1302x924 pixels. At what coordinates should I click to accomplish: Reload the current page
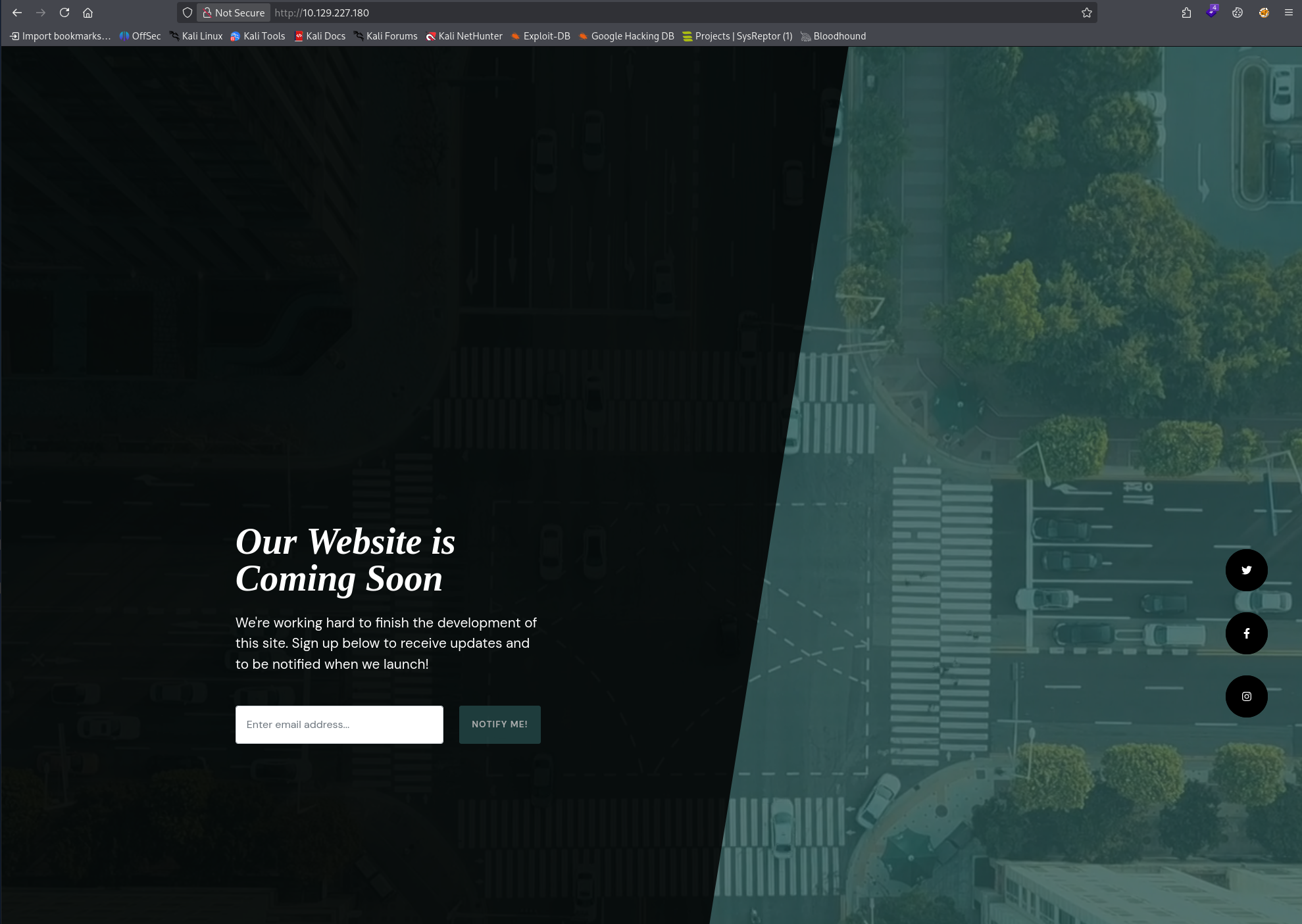pos(64,12)
